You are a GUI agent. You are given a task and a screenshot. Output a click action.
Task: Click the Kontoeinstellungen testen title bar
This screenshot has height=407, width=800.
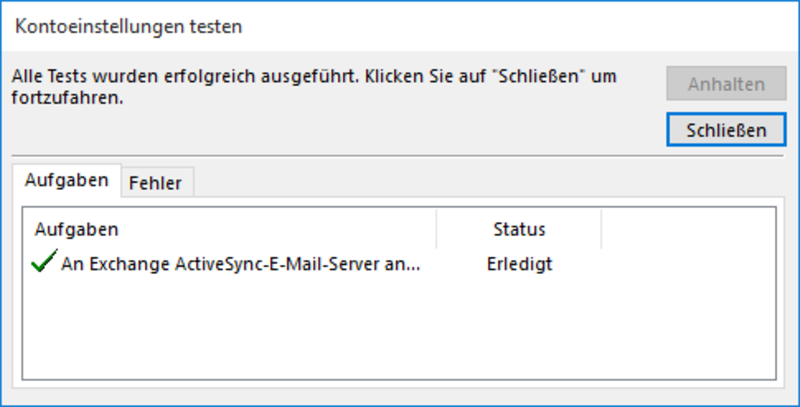click(400, 26)
